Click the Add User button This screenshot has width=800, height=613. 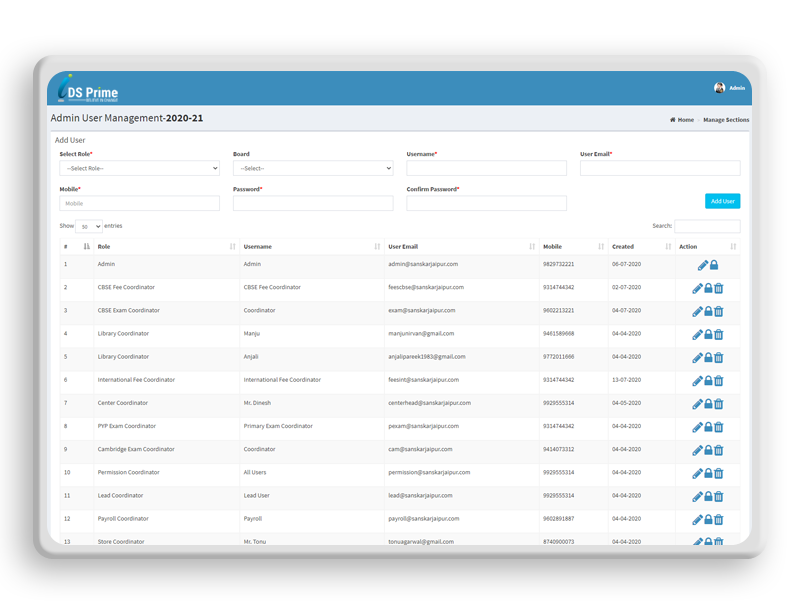click(722, 201)
